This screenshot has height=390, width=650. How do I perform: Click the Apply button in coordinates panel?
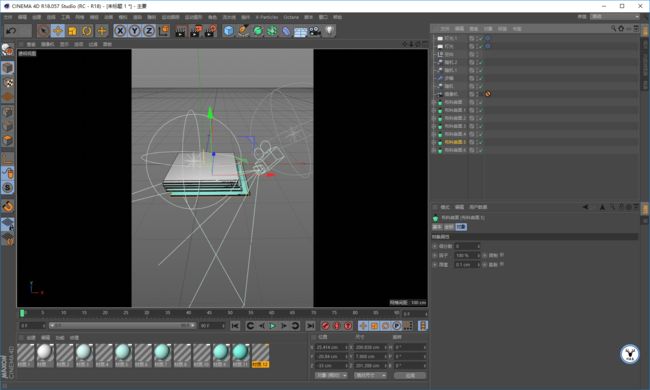click(x=410, y=375)
